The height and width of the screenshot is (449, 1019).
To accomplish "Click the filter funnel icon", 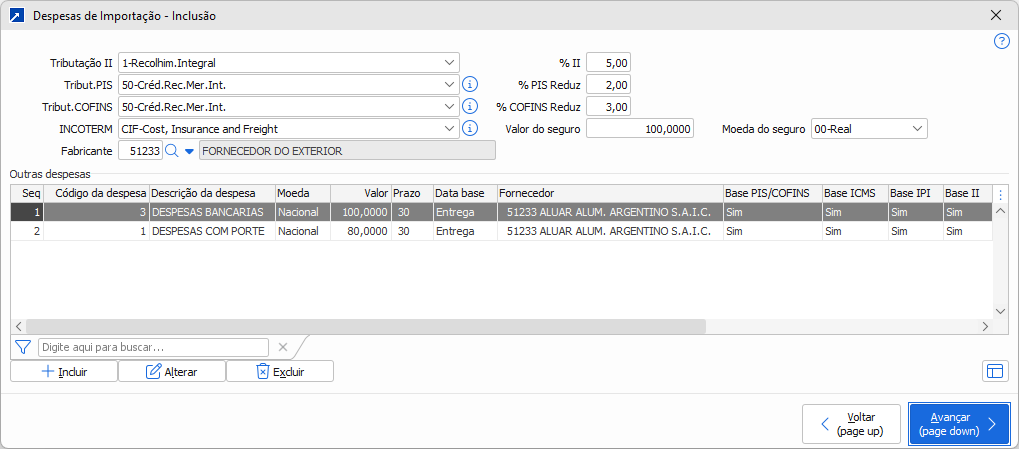I will click(x=23, y=347).
